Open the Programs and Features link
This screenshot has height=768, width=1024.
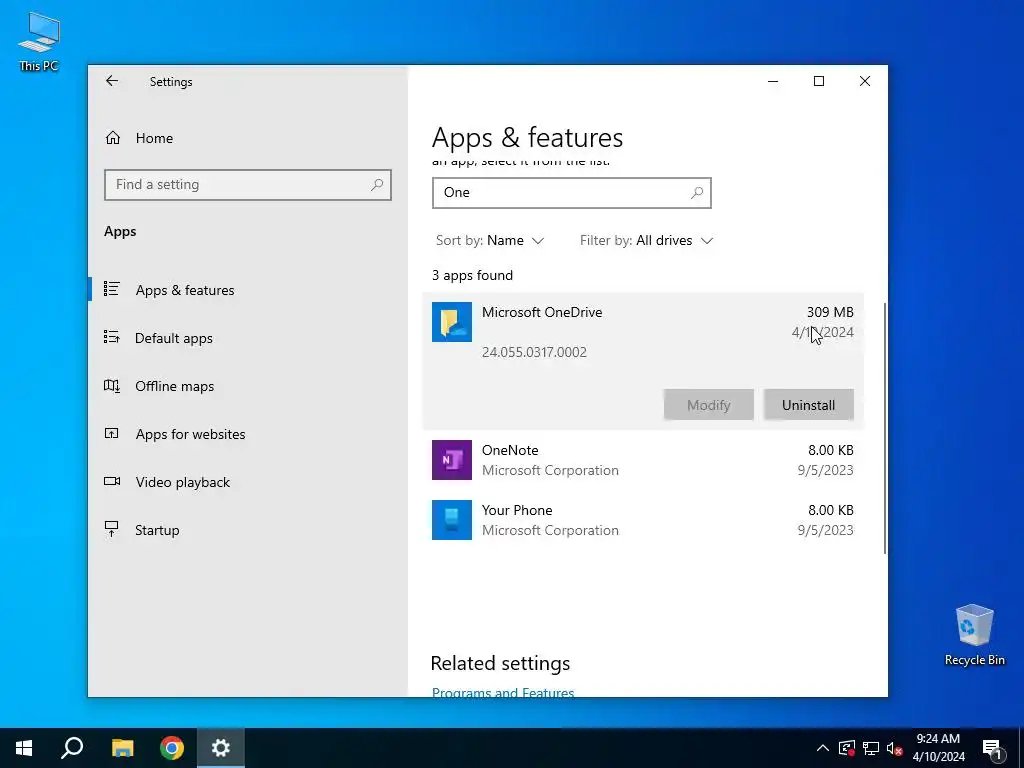pyautogui.click(x=503, y=692)
